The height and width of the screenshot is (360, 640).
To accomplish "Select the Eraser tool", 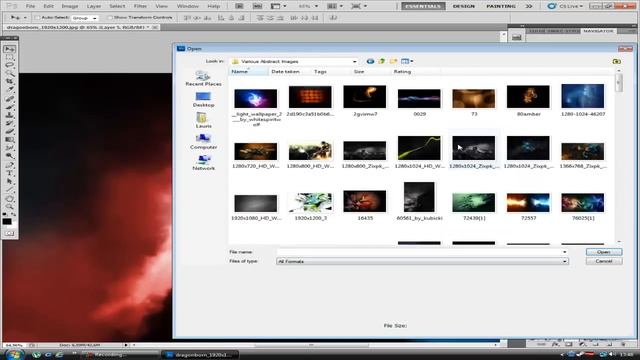I will click(x=9, y=131).
